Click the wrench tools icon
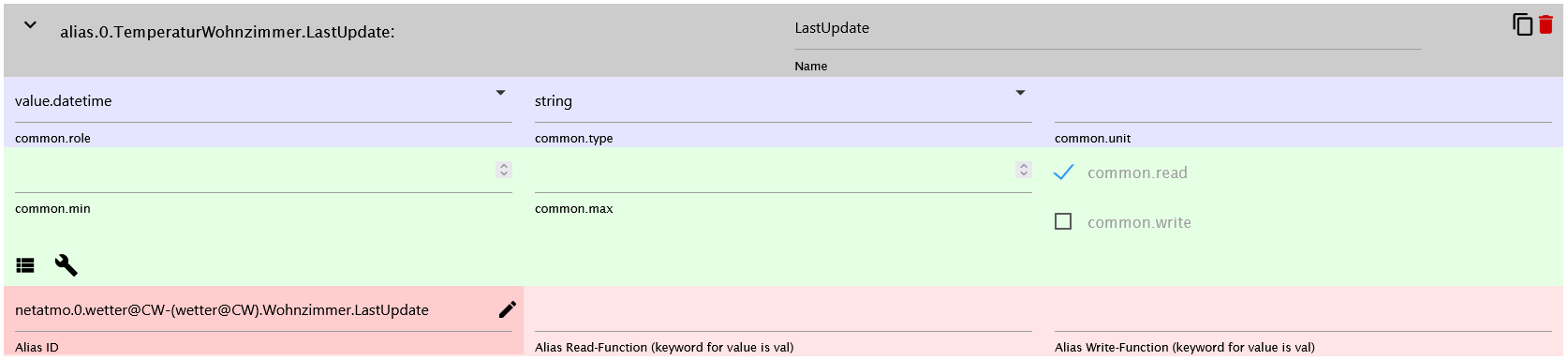Image resolution: width=1568 pixels, height=360 pixels. click(66, 265)
